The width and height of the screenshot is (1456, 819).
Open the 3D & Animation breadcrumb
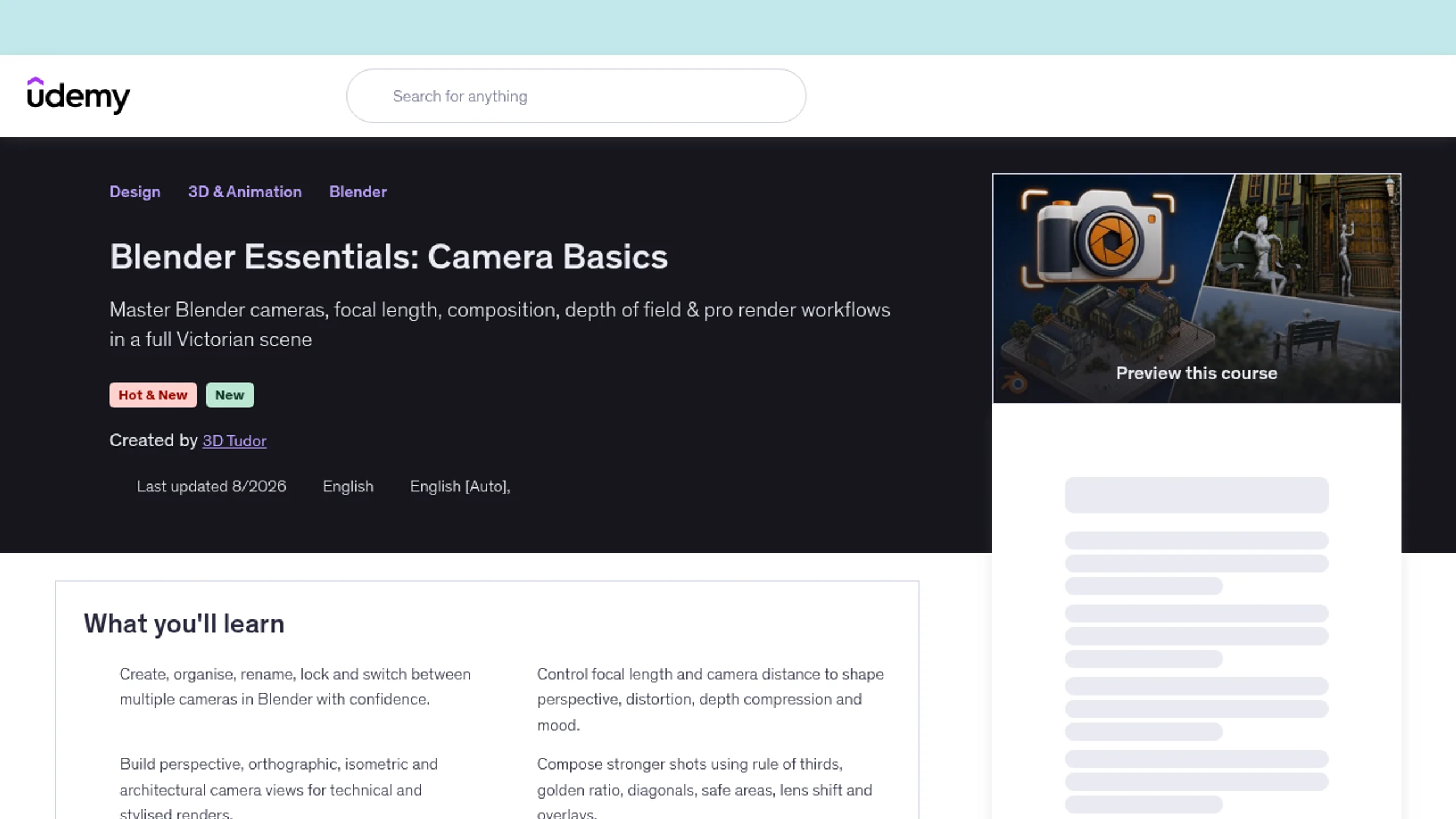(245, 192)
